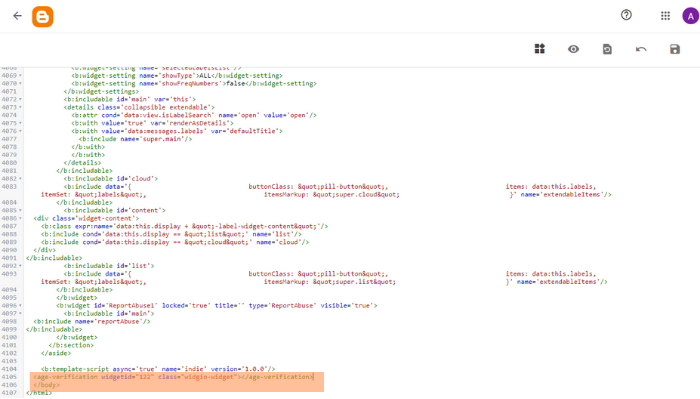Collapse the 'content' includable at line 4085

[x=21, y=211]
